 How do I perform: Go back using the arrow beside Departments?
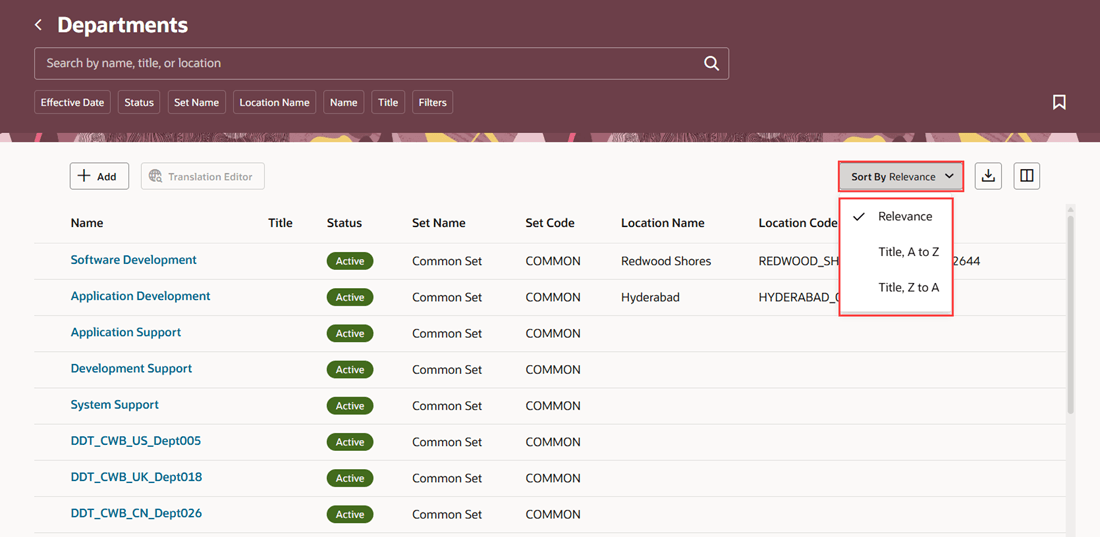coord(39,25)
